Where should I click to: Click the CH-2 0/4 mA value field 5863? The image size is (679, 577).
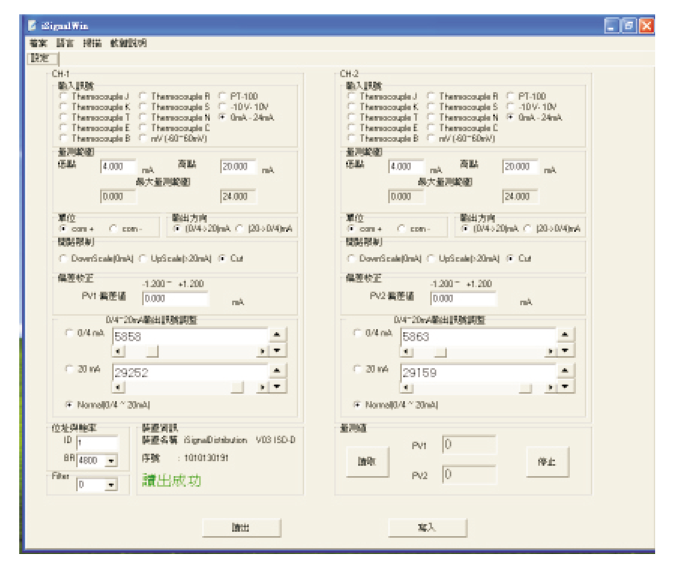click(x=478, y=337)
